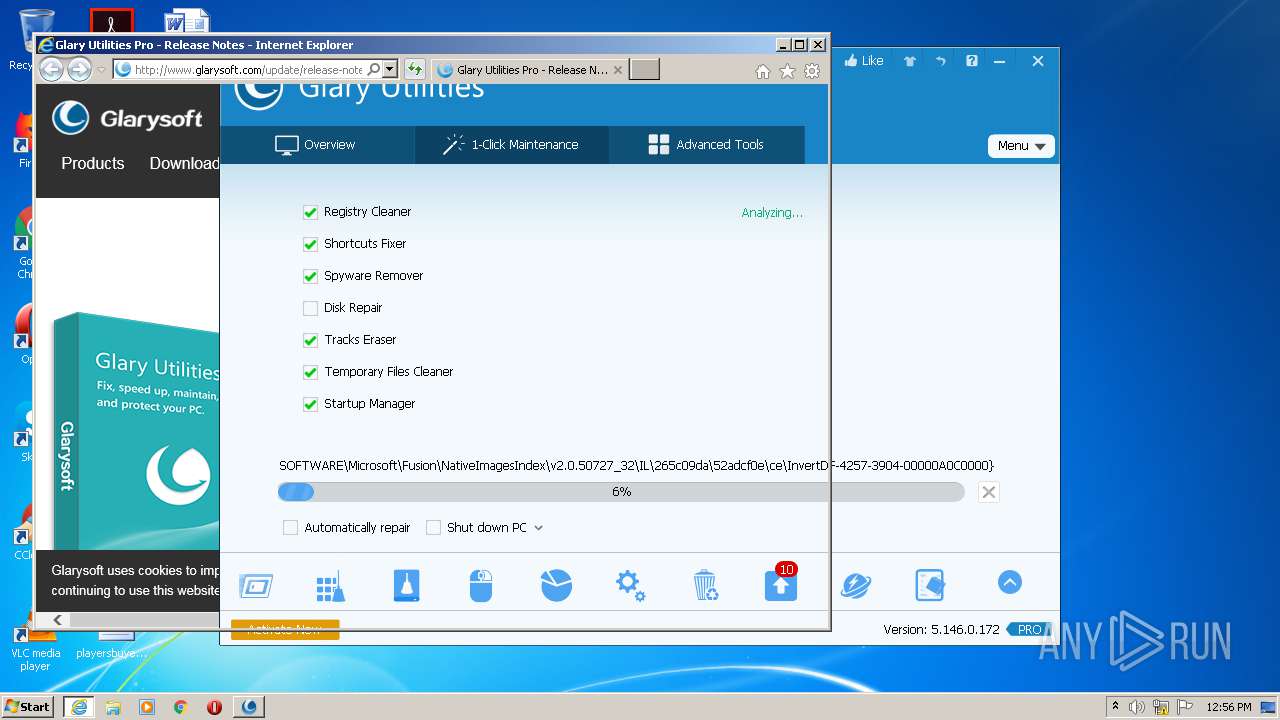Image resolution: width=1280 pixels, height=720 pixels.
Task: Open the Glary Utilities Menu dropdown
Action: (x=1021, y=146)
